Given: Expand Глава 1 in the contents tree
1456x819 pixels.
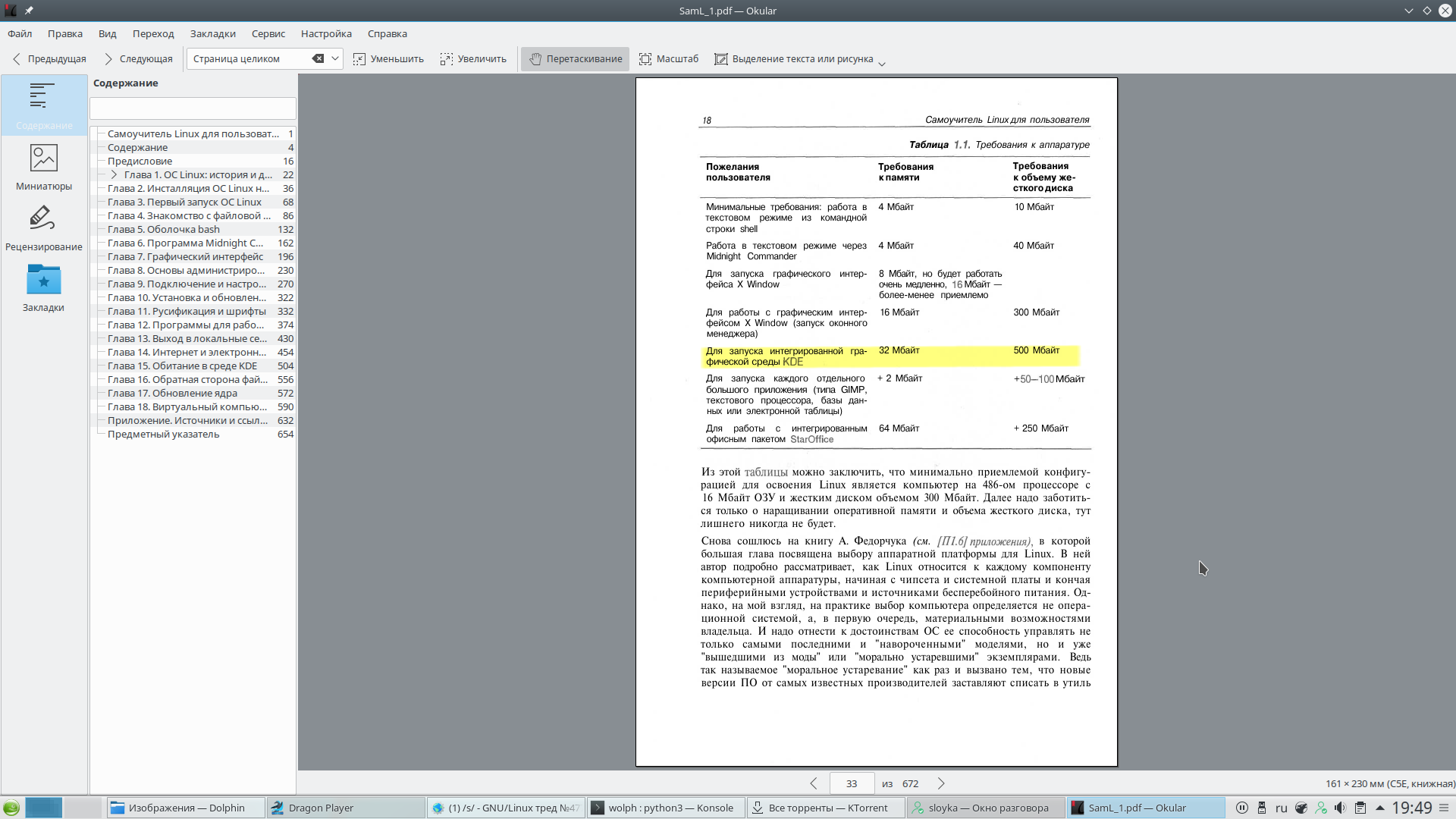Looking at the screenshot, I should pos(114,174).
